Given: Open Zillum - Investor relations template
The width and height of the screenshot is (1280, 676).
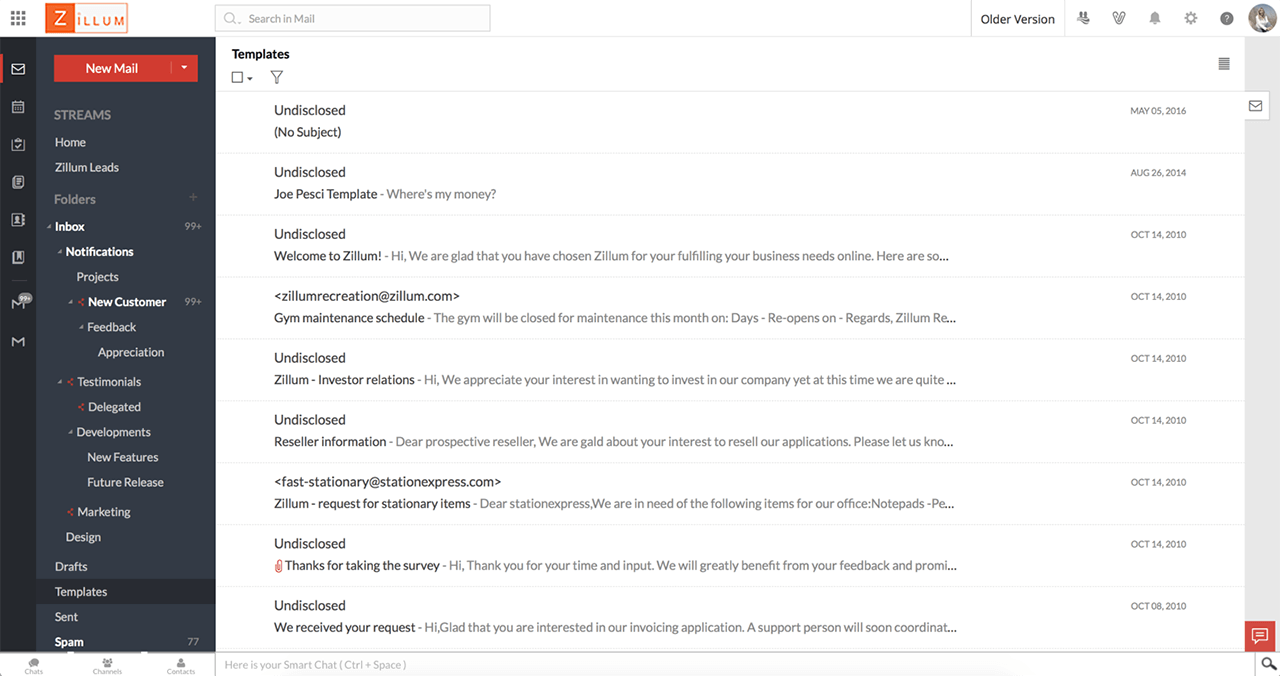Looking at the screenshot, I should 730,369.
